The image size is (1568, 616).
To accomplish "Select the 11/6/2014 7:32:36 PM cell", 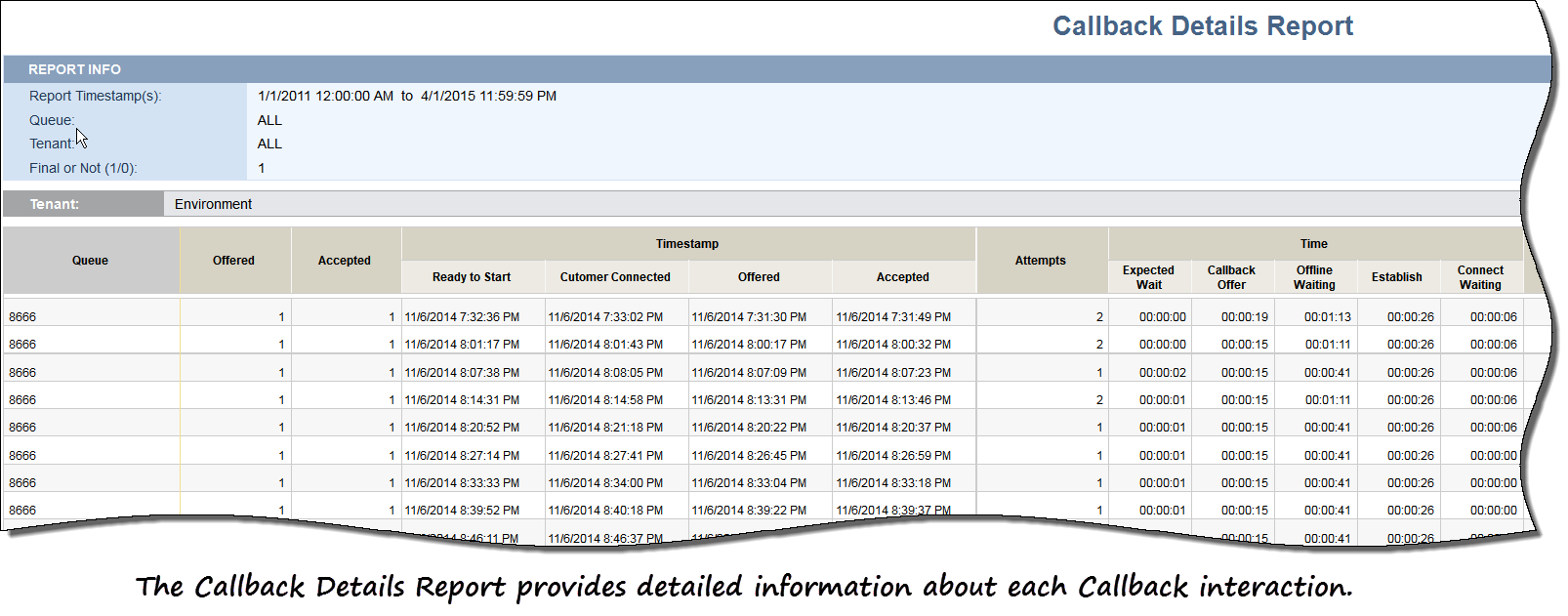I will (x=462, y=317).
